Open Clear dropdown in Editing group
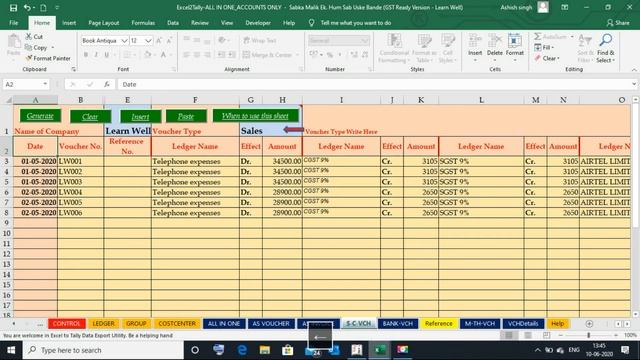 pyautogui.click(x=547, y=58)
